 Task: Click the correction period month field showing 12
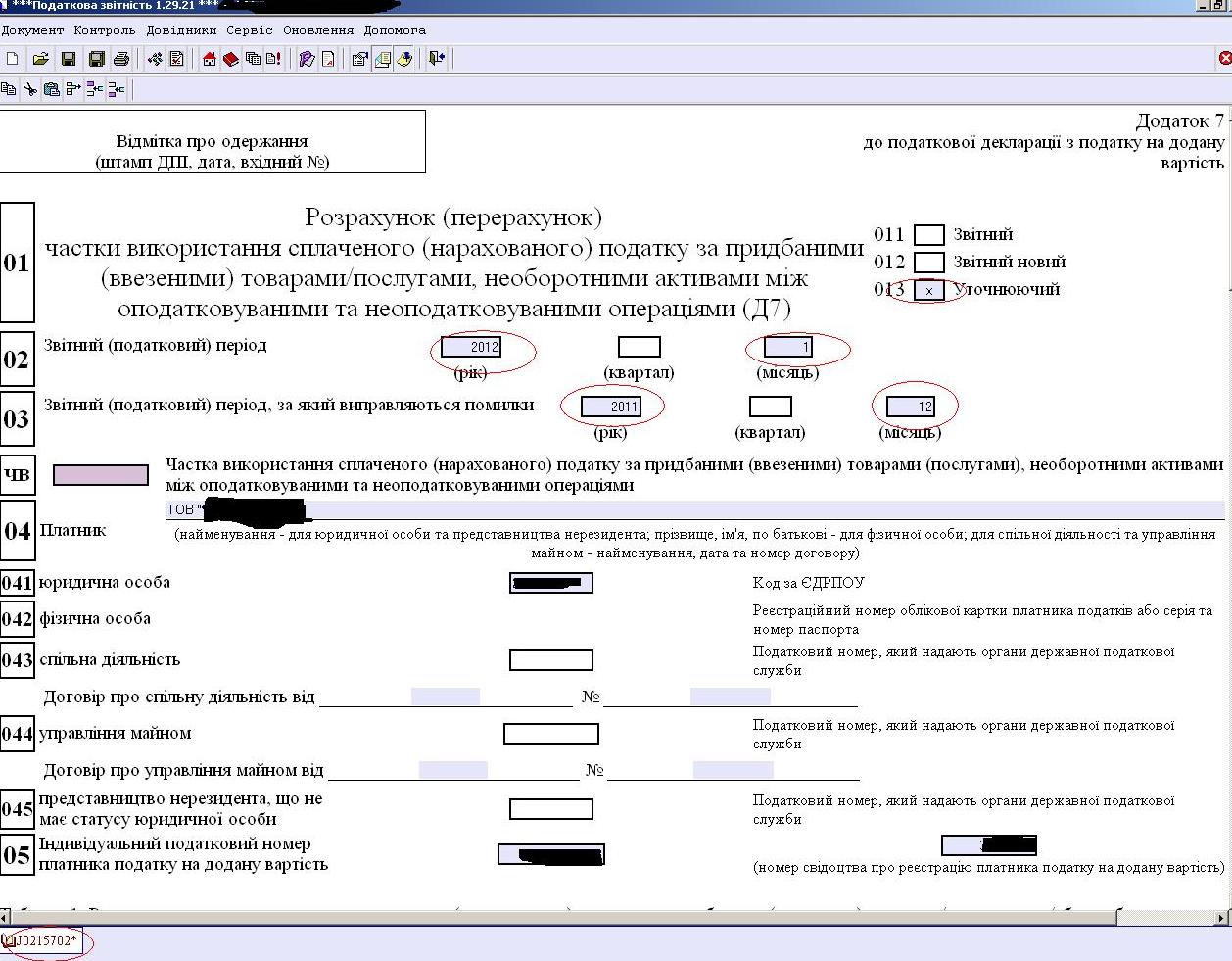910,407
